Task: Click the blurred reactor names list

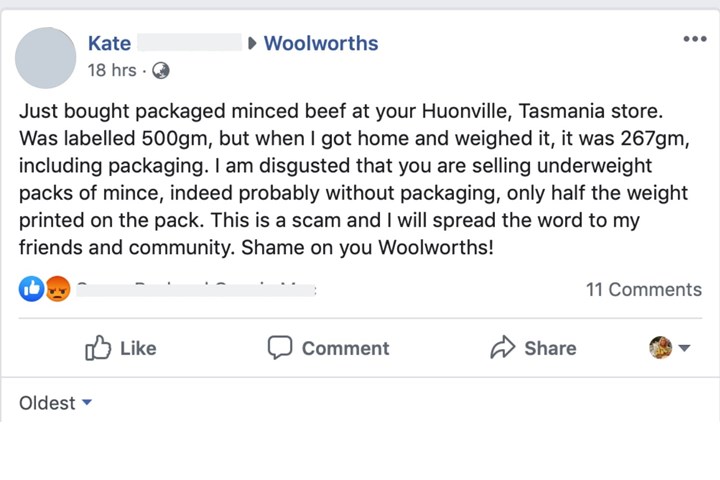Action: (196, 289)
